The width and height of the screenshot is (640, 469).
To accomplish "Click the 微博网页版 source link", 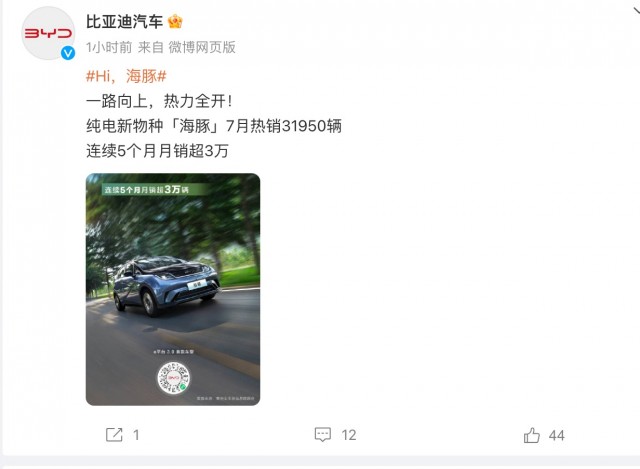I will coord(202,47).
